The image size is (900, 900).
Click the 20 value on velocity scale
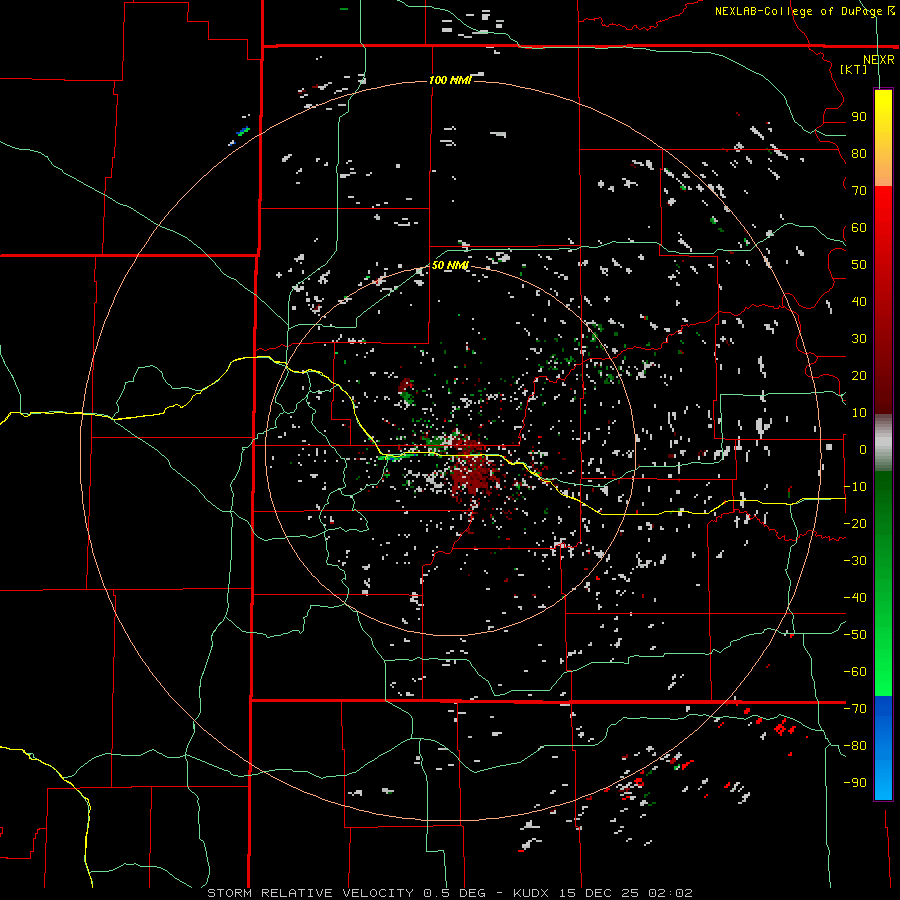coord(859,375)
